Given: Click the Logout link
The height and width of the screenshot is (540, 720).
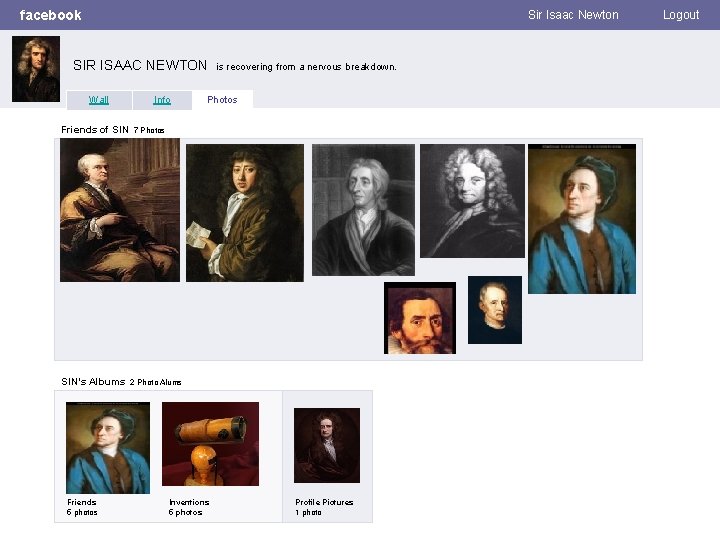Looking at the screenshot, I should coord(681,15).
